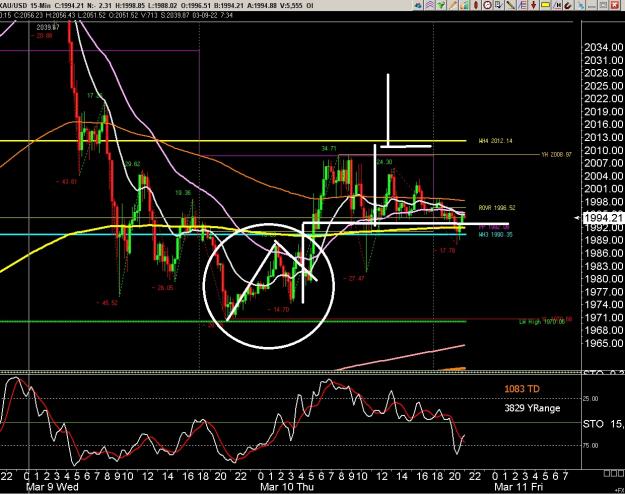Select the pencil drawing tool
This screenshot has width=625, height=494.
(x=453, y=5)
